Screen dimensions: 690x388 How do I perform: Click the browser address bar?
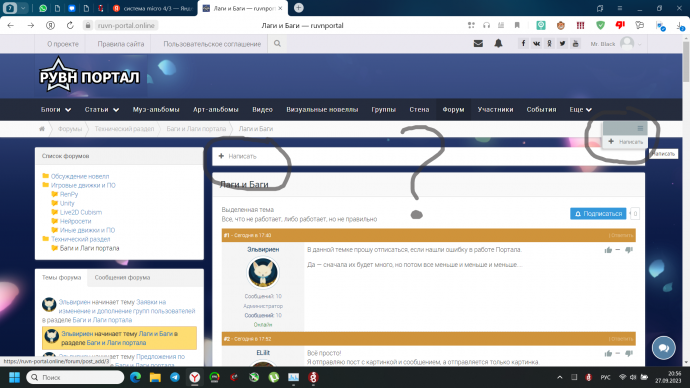click(x=126, y=26)
